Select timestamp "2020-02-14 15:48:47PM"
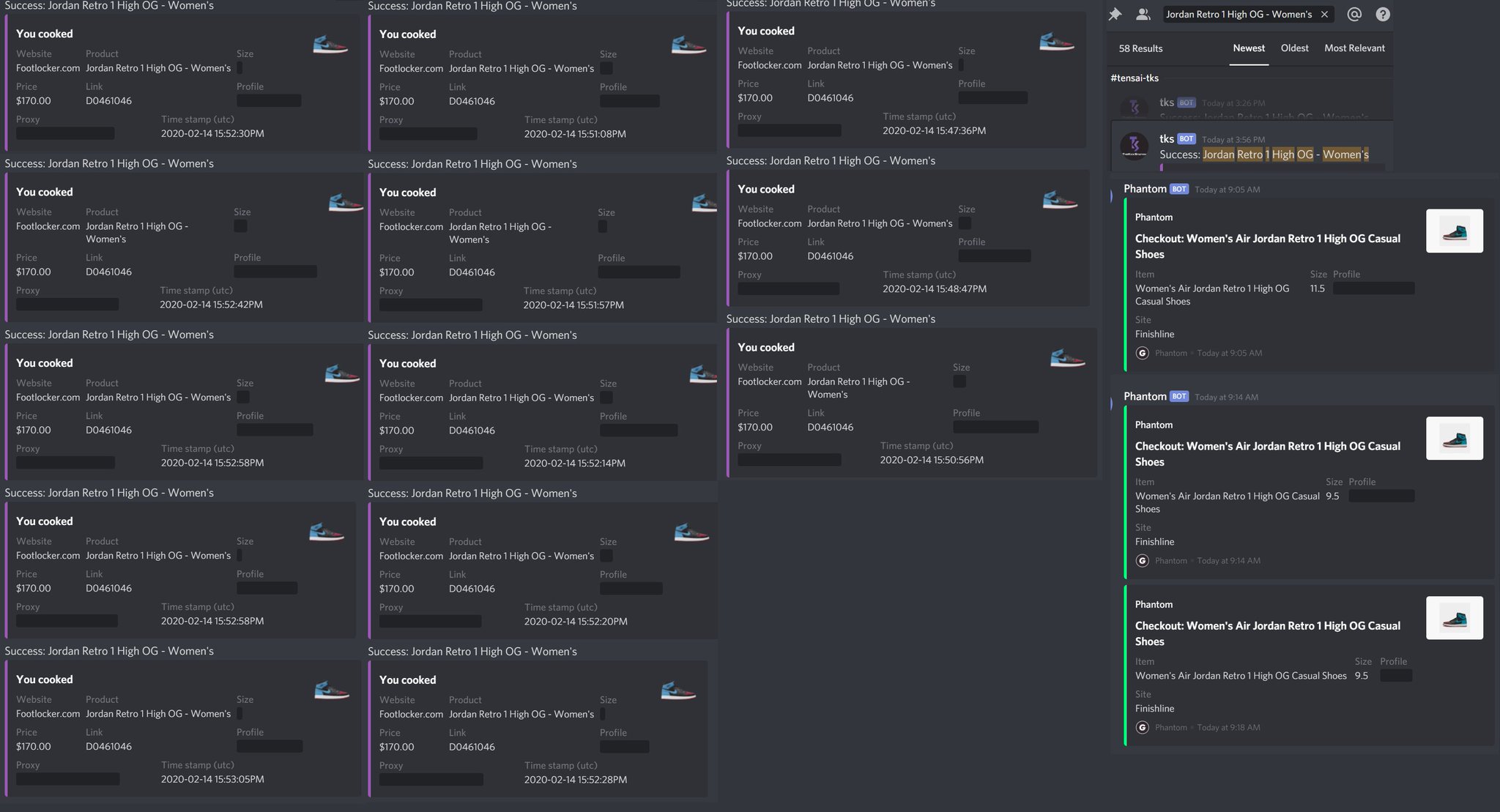This screenshot has height=812, width=1500. point(935,288)
